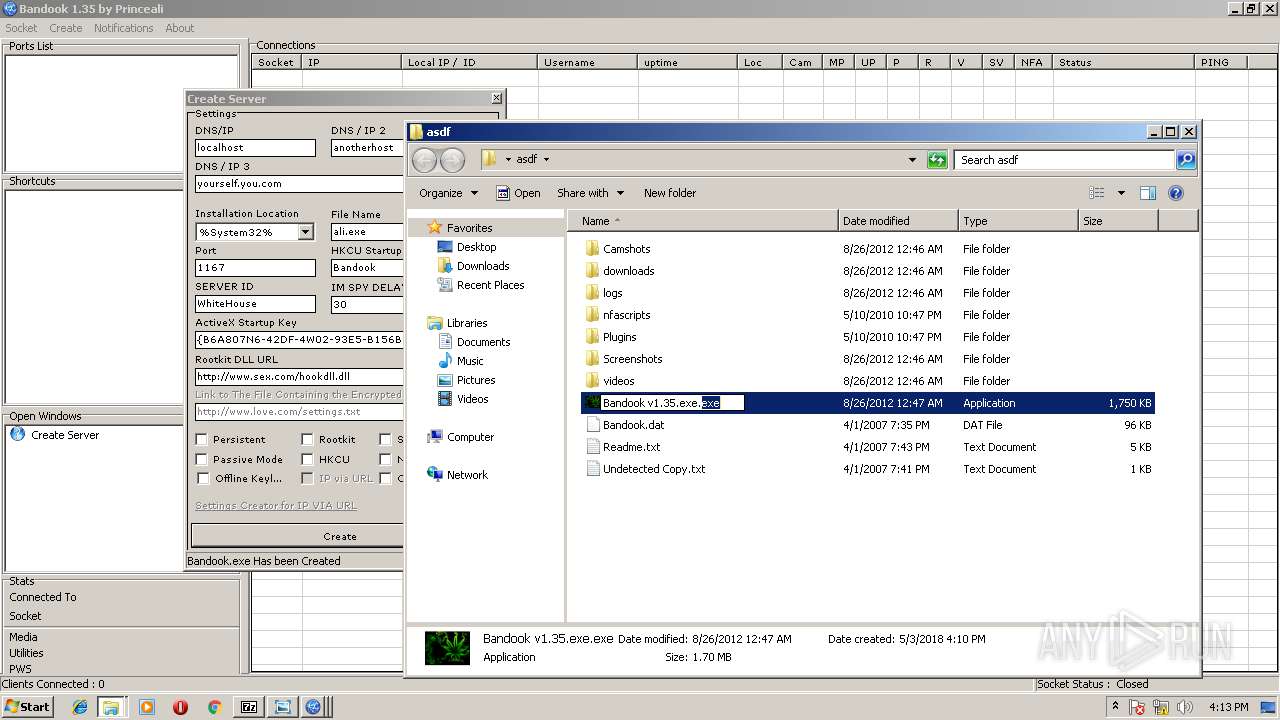Open Internet Explorer from the taskbar
Screen dimensions: 1280x720
point(80,707)
